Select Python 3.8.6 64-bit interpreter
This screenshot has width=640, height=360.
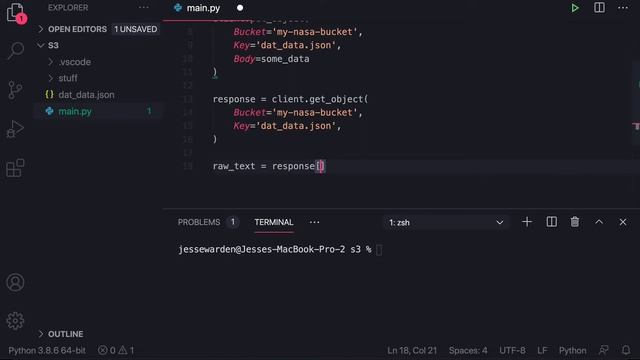click(x=47, y=350)
